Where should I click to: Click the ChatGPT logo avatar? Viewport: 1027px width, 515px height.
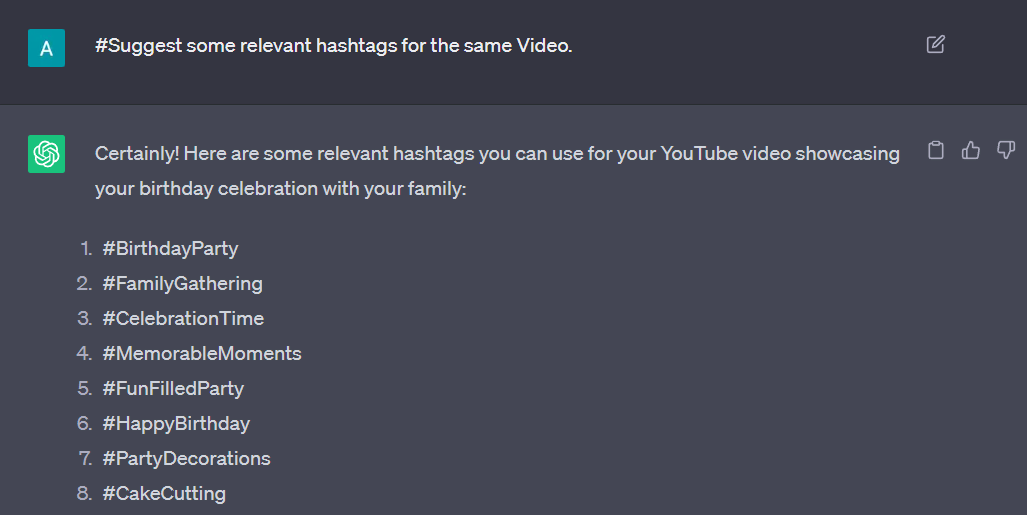[47, 154]
